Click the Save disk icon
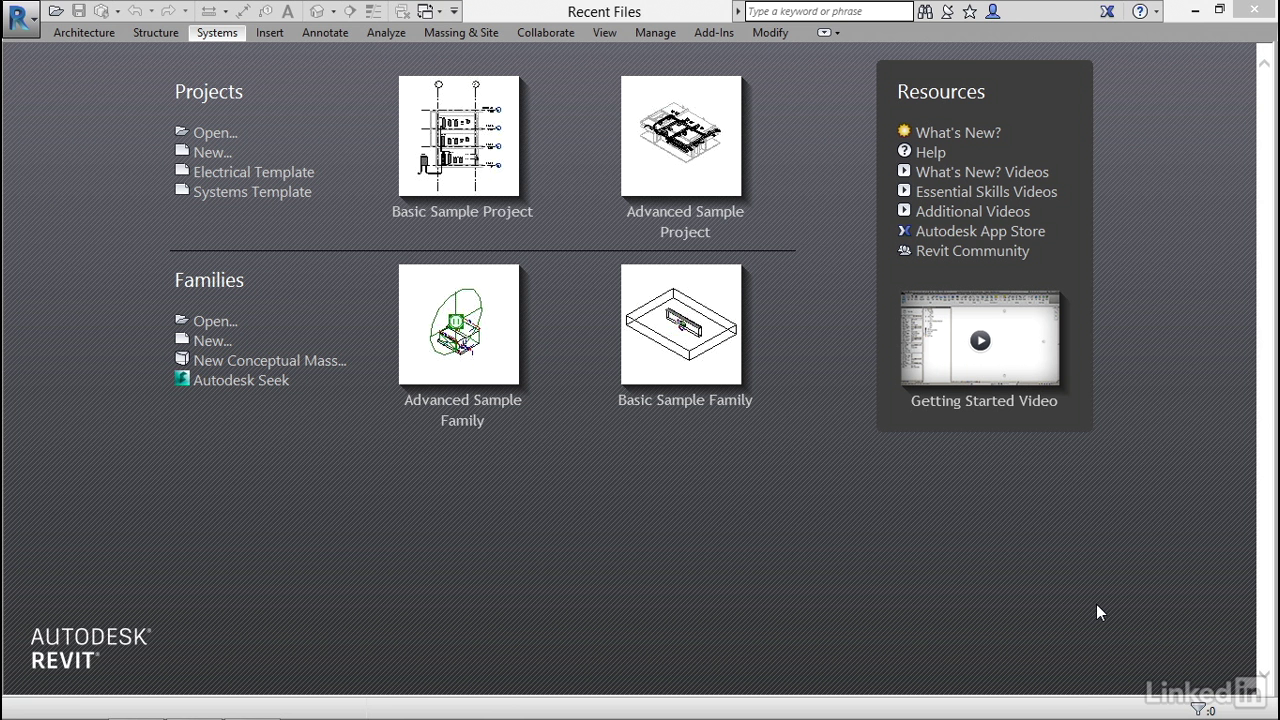This screenshot has width=1280, height=720. [79, 11]
